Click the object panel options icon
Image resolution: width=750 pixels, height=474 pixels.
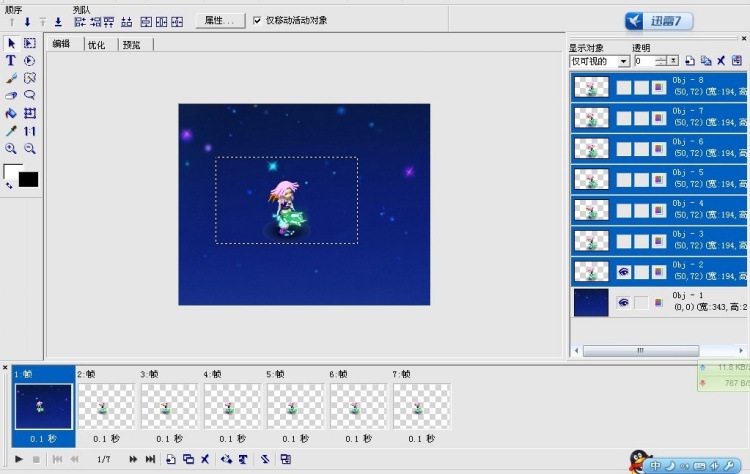click(737, 61)
